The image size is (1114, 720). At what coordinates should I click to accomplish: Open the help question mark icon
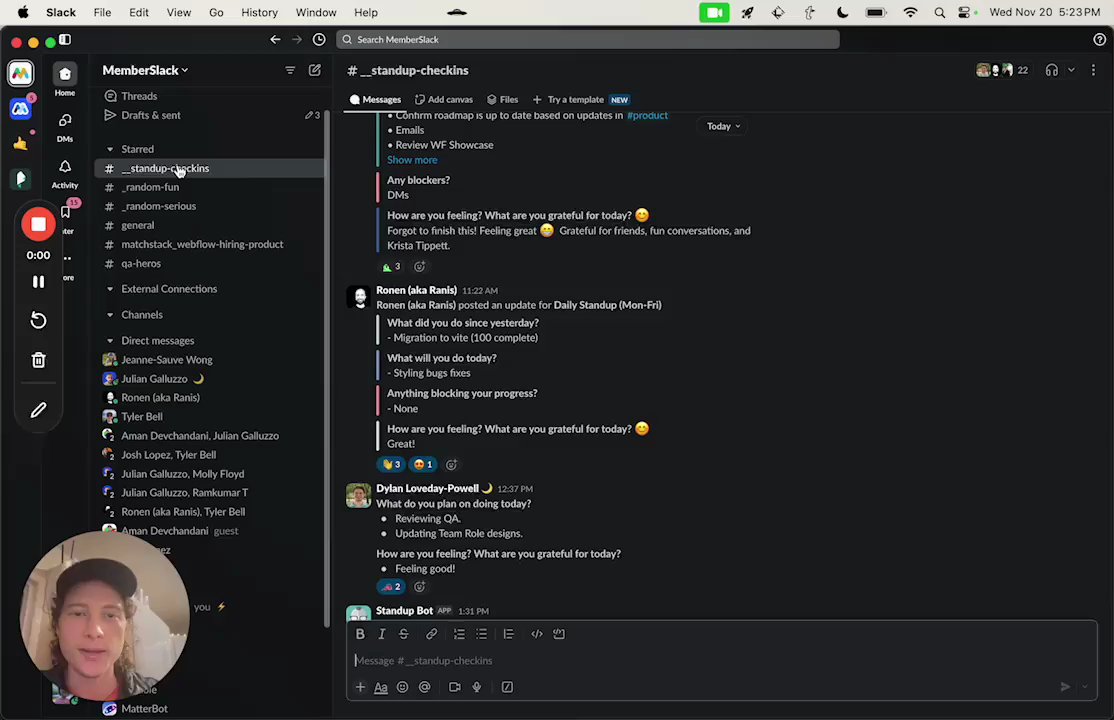pyautogui.click(x=1099, y=40)
